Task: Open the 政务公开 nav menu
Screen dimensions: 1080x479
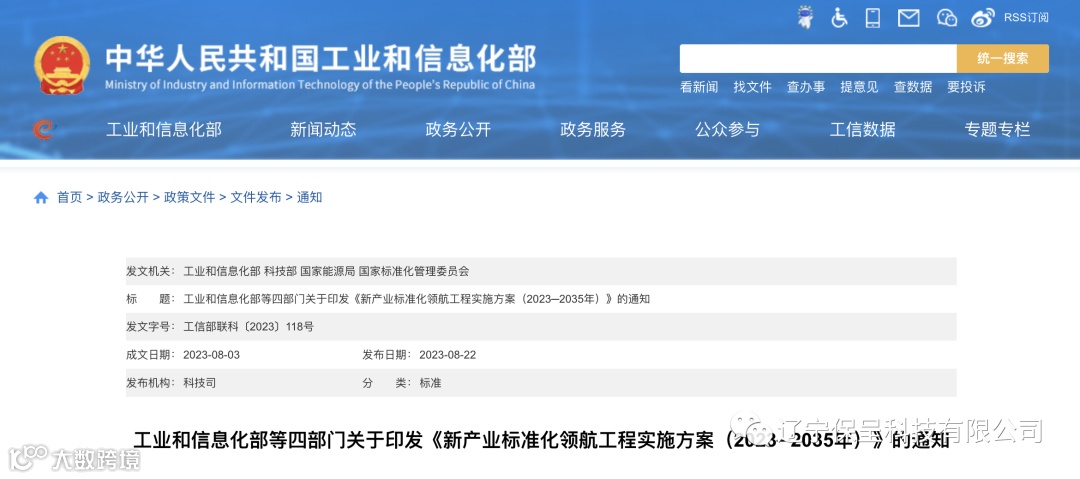Action: [x=458, y=129]
